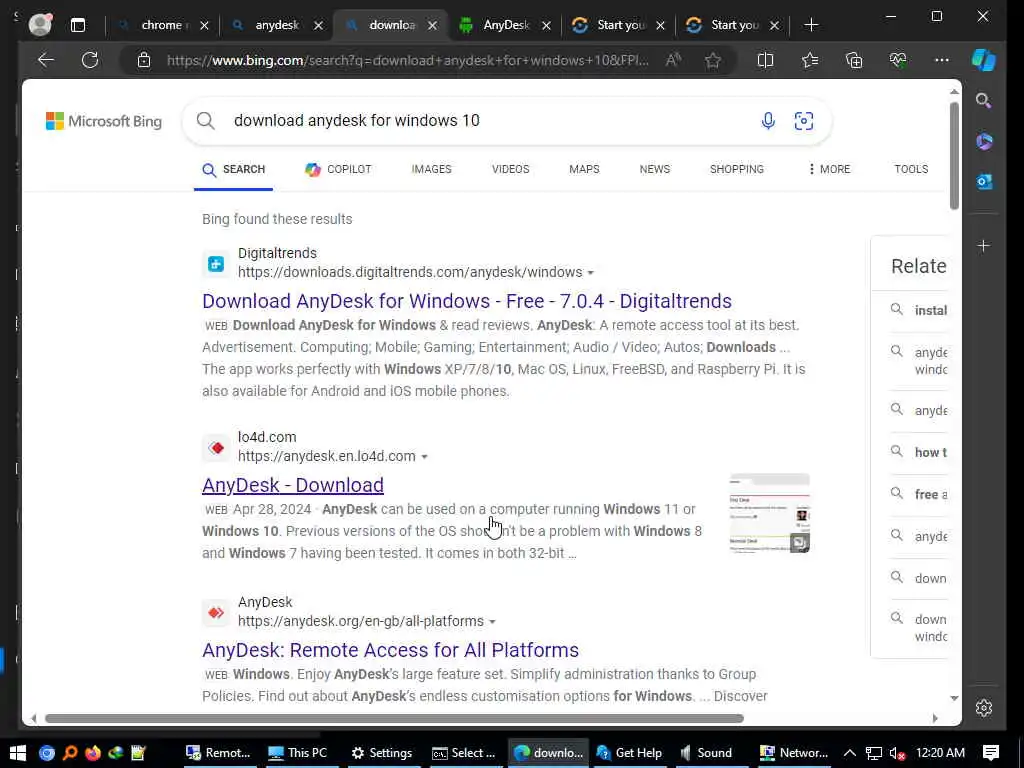Expand Digitaltrends URL dropdown arrow
The height and width of the screenshot is (768, 1024).
pyautogui.click(x=590, y=273)
